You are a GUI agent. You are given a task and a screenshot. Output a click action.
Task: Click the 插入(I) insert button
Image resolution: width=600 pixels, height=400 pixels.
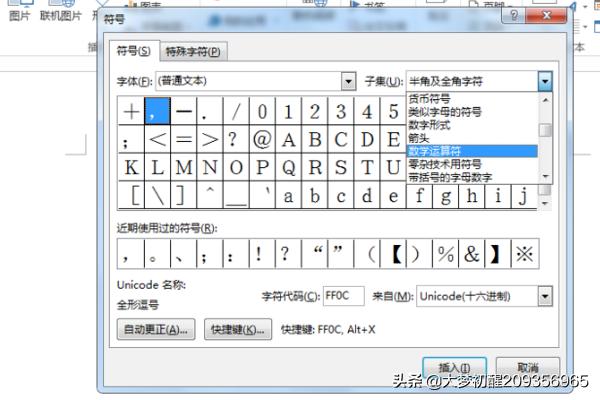point(454,368)
